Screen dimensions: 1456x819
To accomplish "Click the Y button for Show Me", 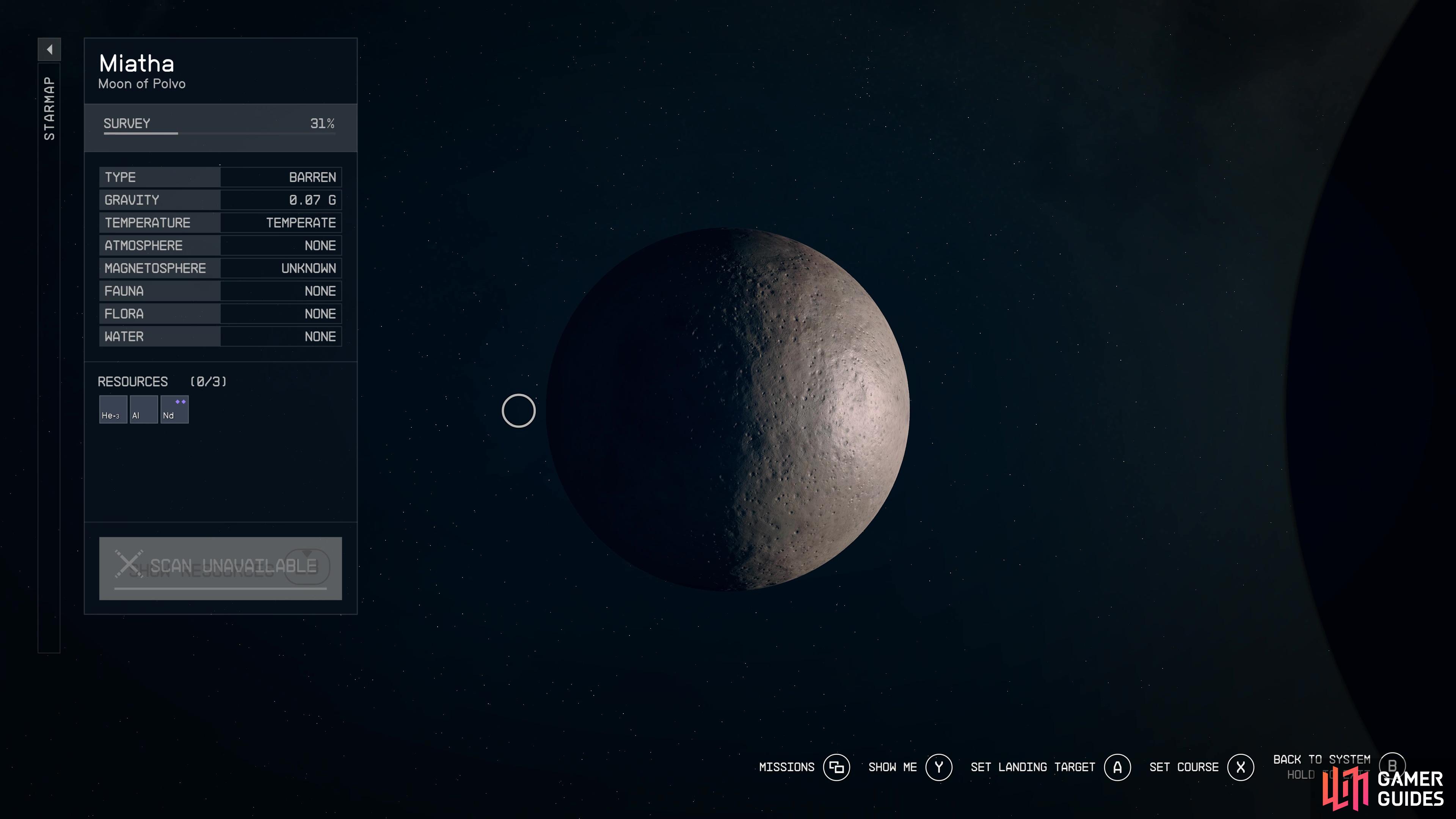I will coord(939,767).
